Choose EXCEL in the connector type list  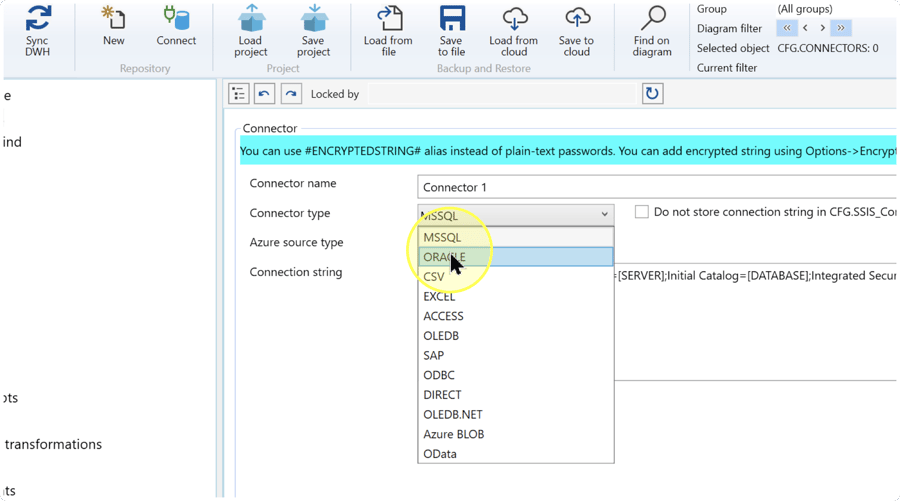515,296
